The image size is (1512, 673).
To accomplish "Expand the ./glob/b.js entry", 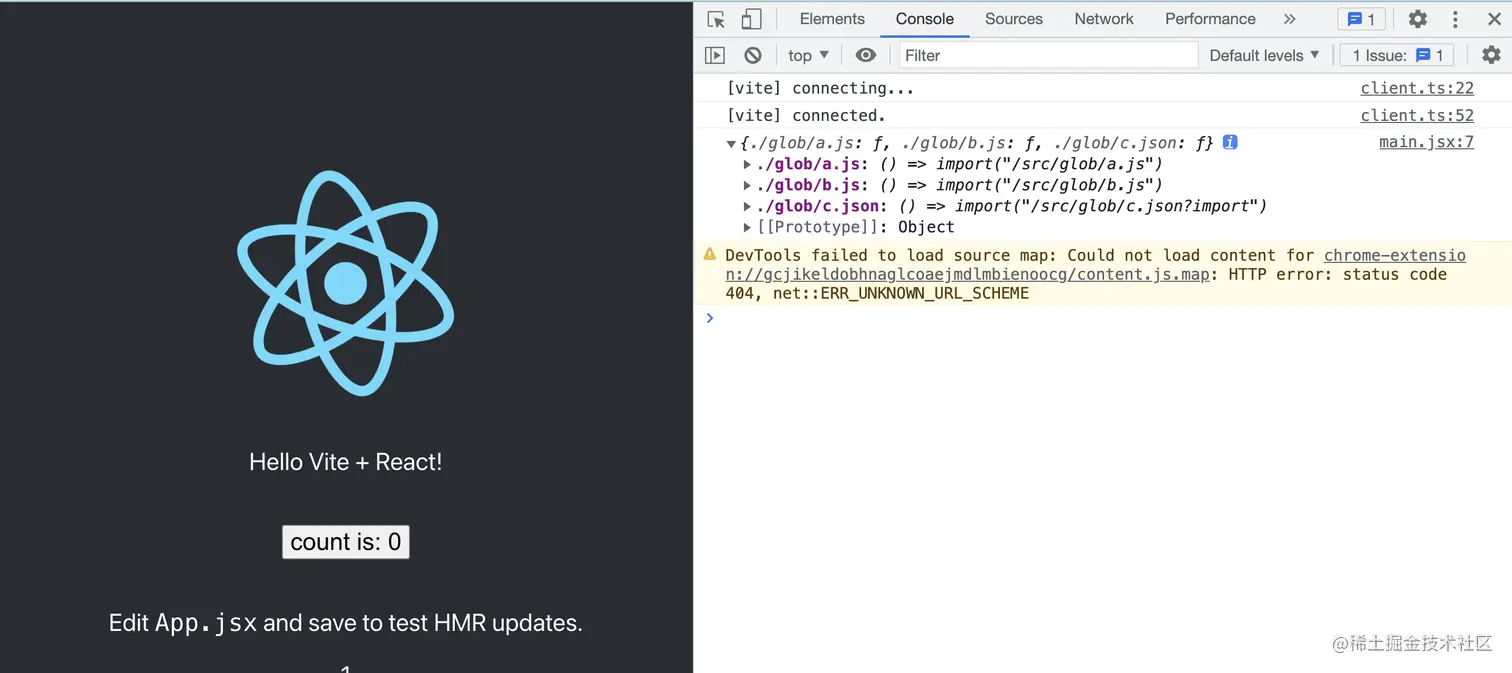I will 747,185.
